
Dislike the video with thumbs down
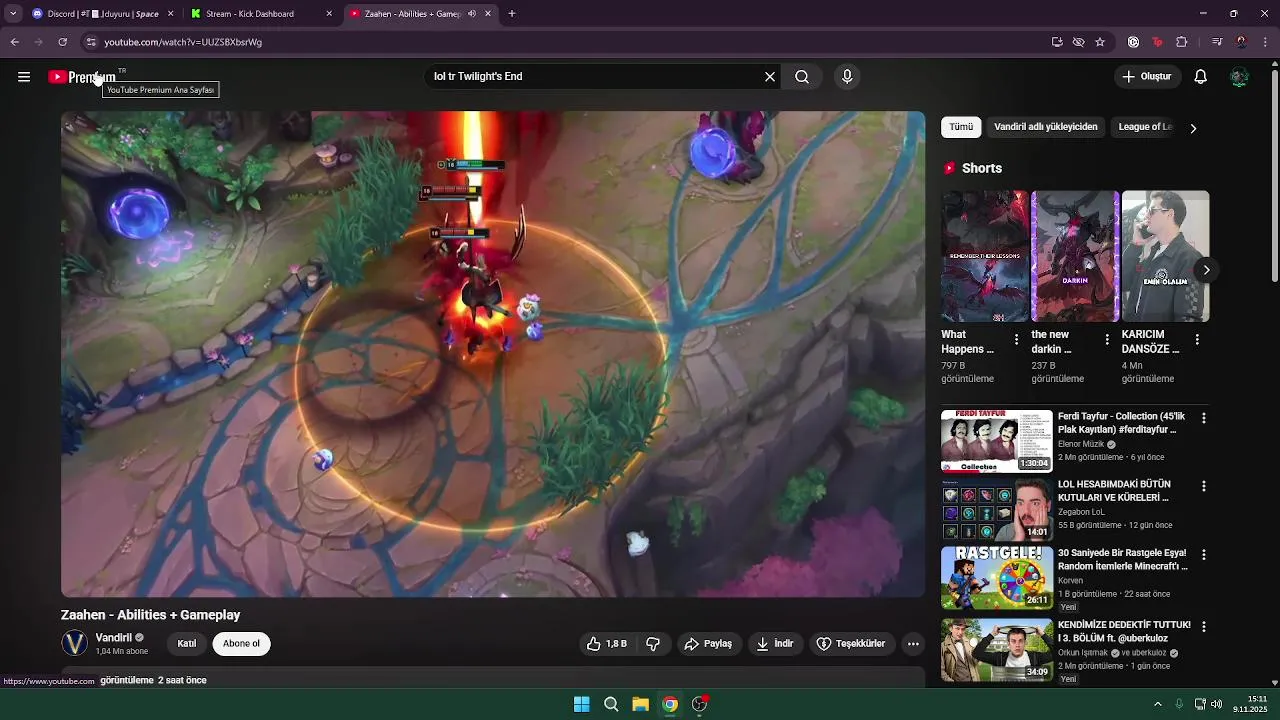(653, 644)
